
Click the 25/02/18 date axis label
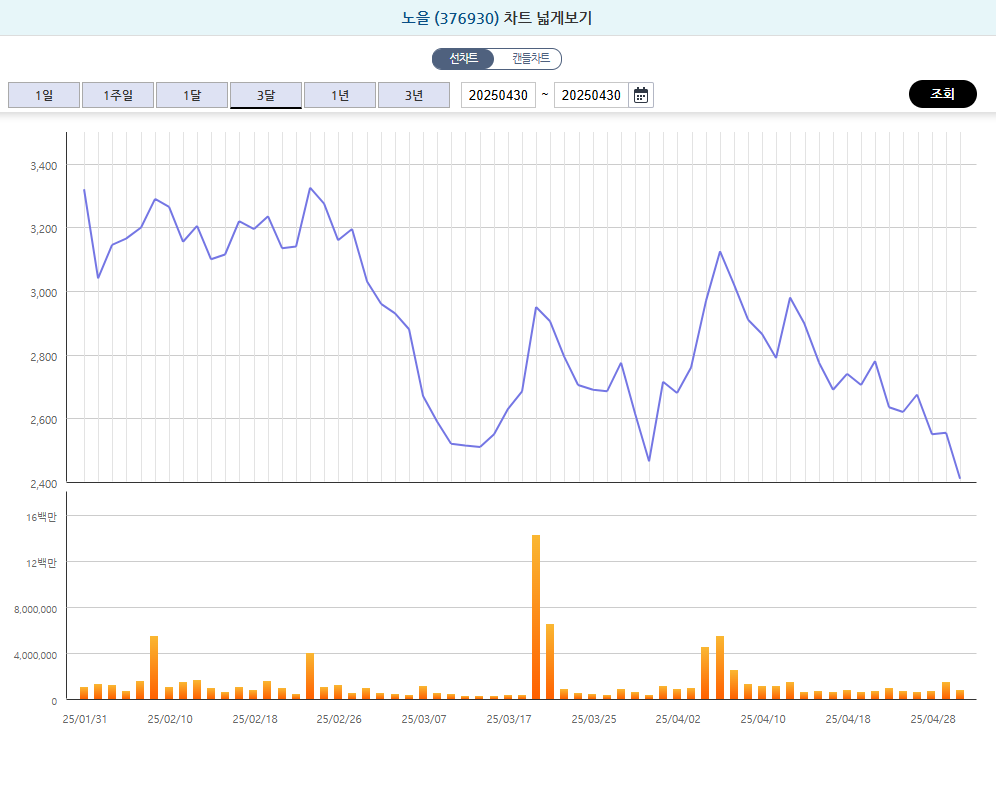255,719
